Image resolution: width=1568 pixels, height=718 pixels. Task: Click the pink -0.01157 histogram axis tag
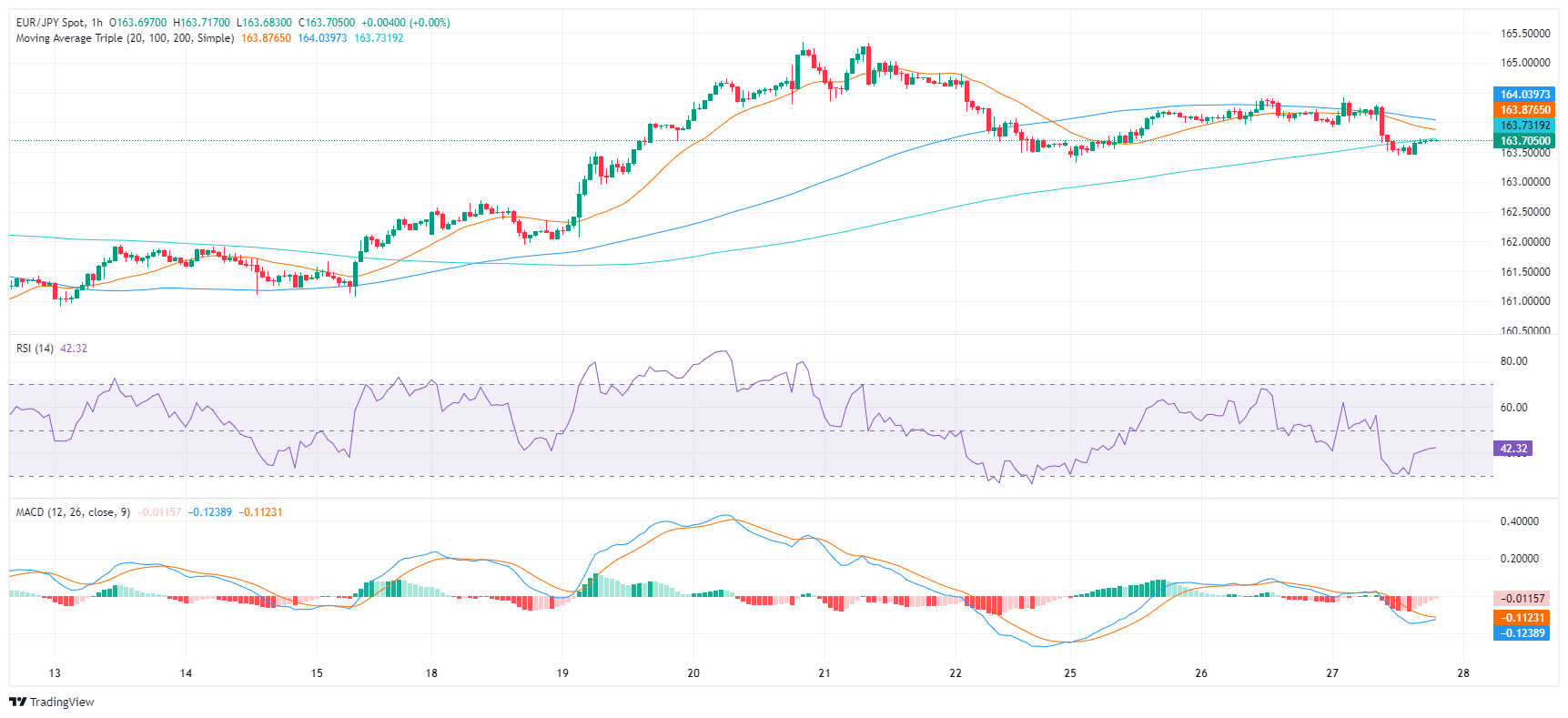click(1522, 599)
